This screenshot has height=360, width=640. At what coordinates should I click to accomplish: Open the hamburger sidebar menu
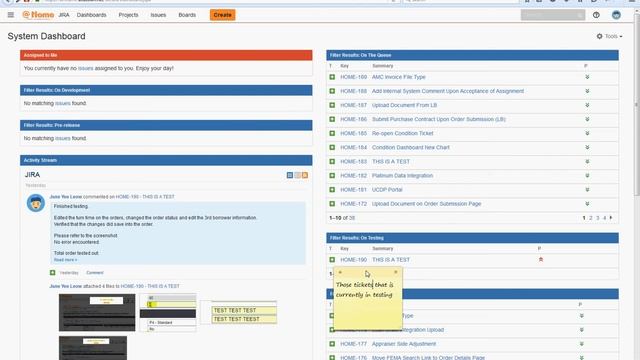click(x=11, y=15)
